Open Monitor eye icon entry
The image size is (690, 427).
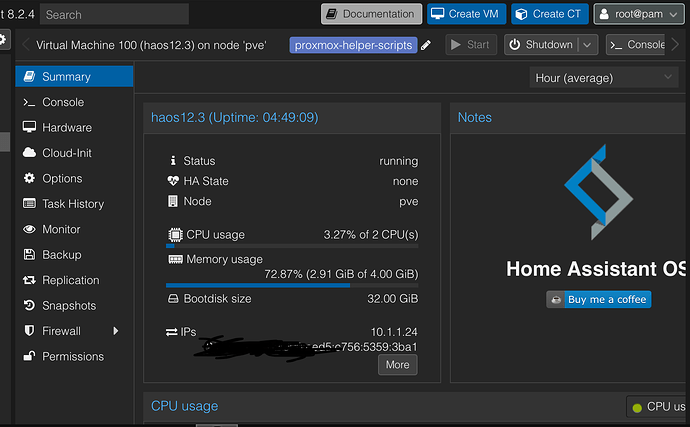[29, 229]
